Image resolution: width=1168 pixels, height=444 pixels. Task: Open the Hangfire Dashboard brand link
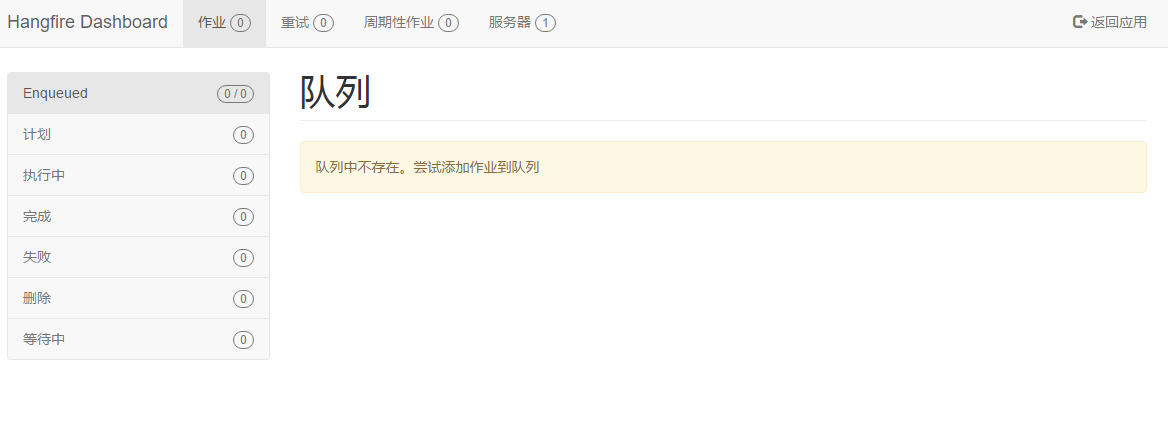[x=87, y=22]
